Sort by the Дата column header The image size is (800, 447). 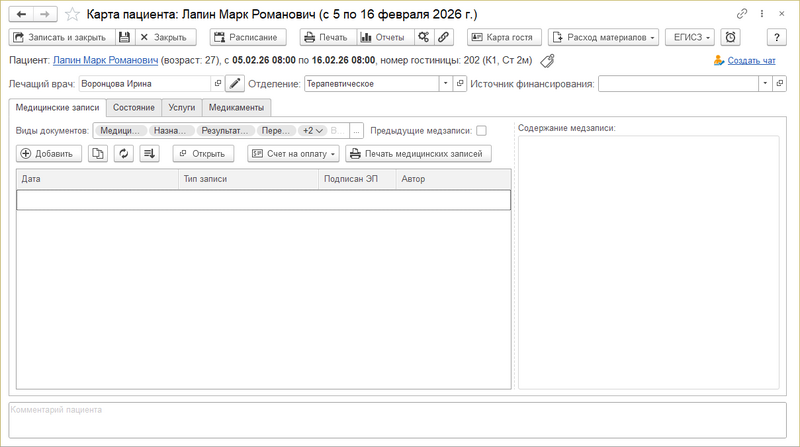click(x=97, y=179)
